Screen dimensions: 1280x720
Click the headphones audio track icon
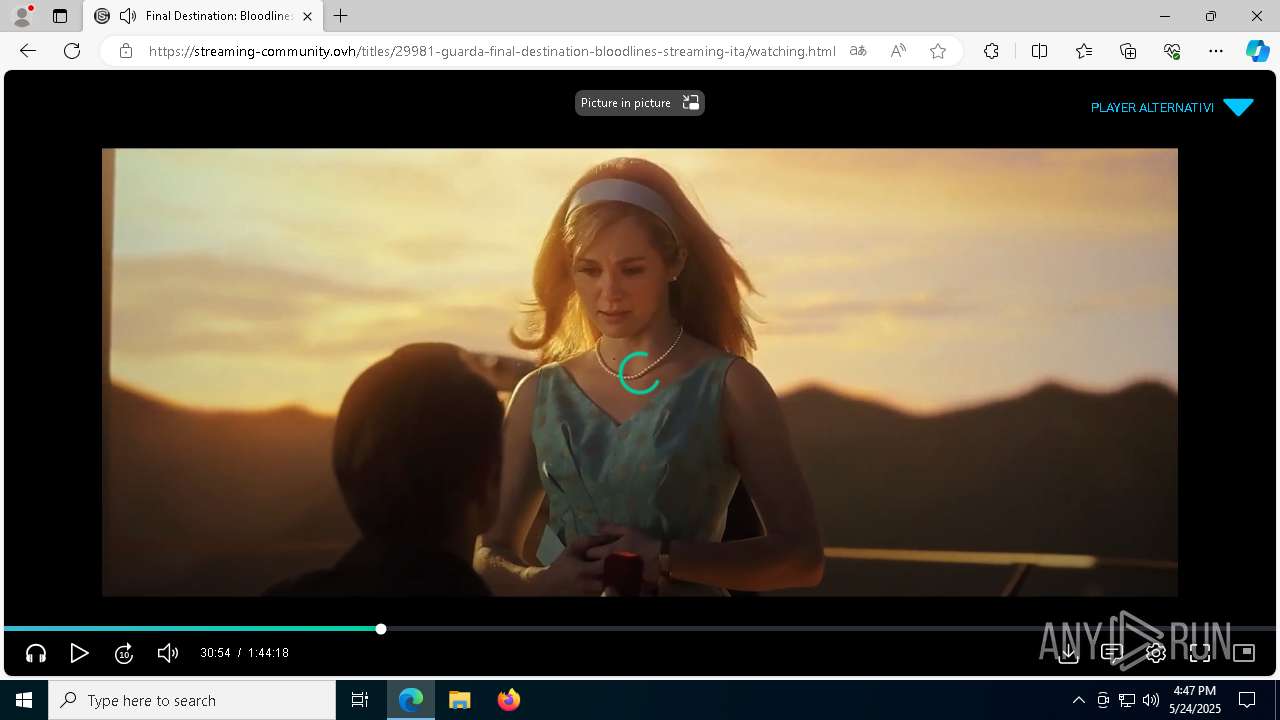tap(36, 653)
